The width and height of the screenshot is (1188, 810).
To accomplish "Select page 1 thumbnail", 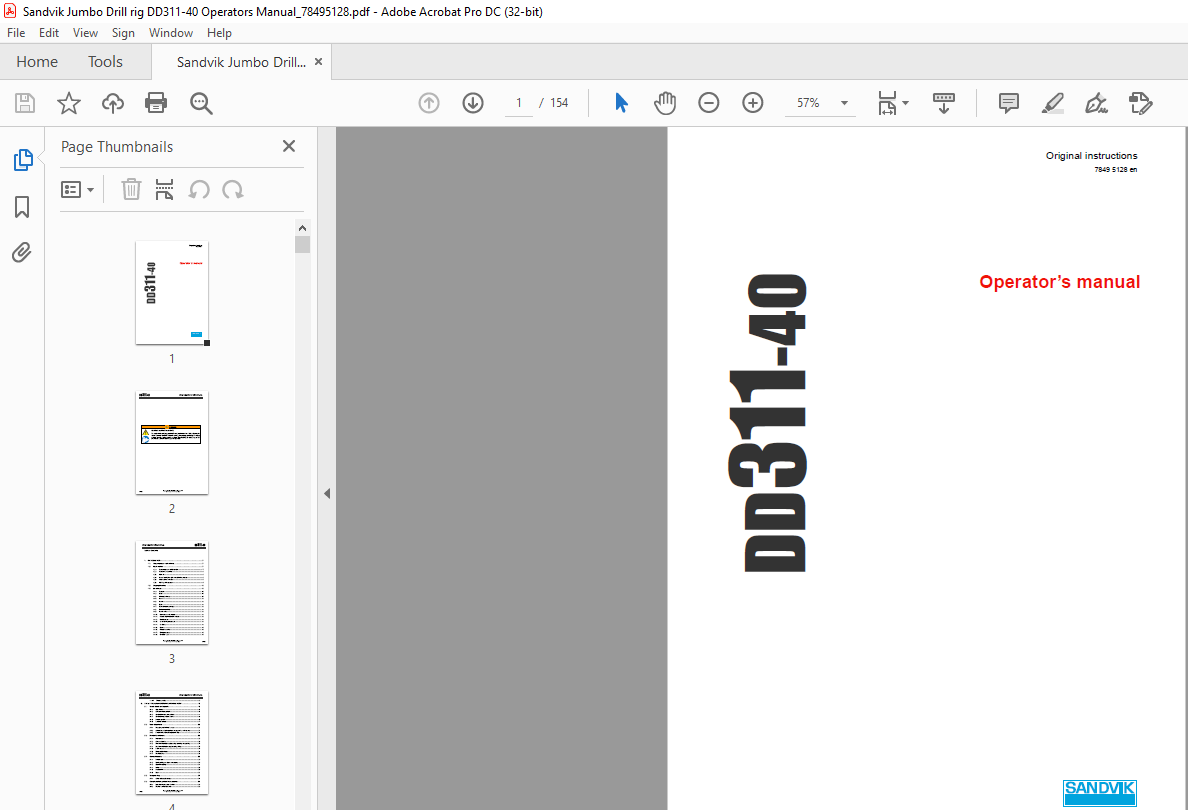I will (172, 292).
